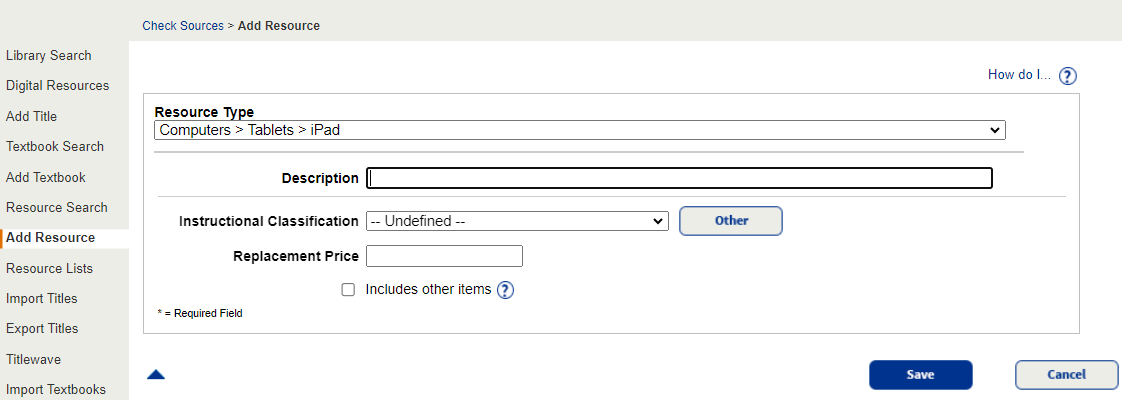Go to Digital Resources in sidebar

(x=57, y=86)
